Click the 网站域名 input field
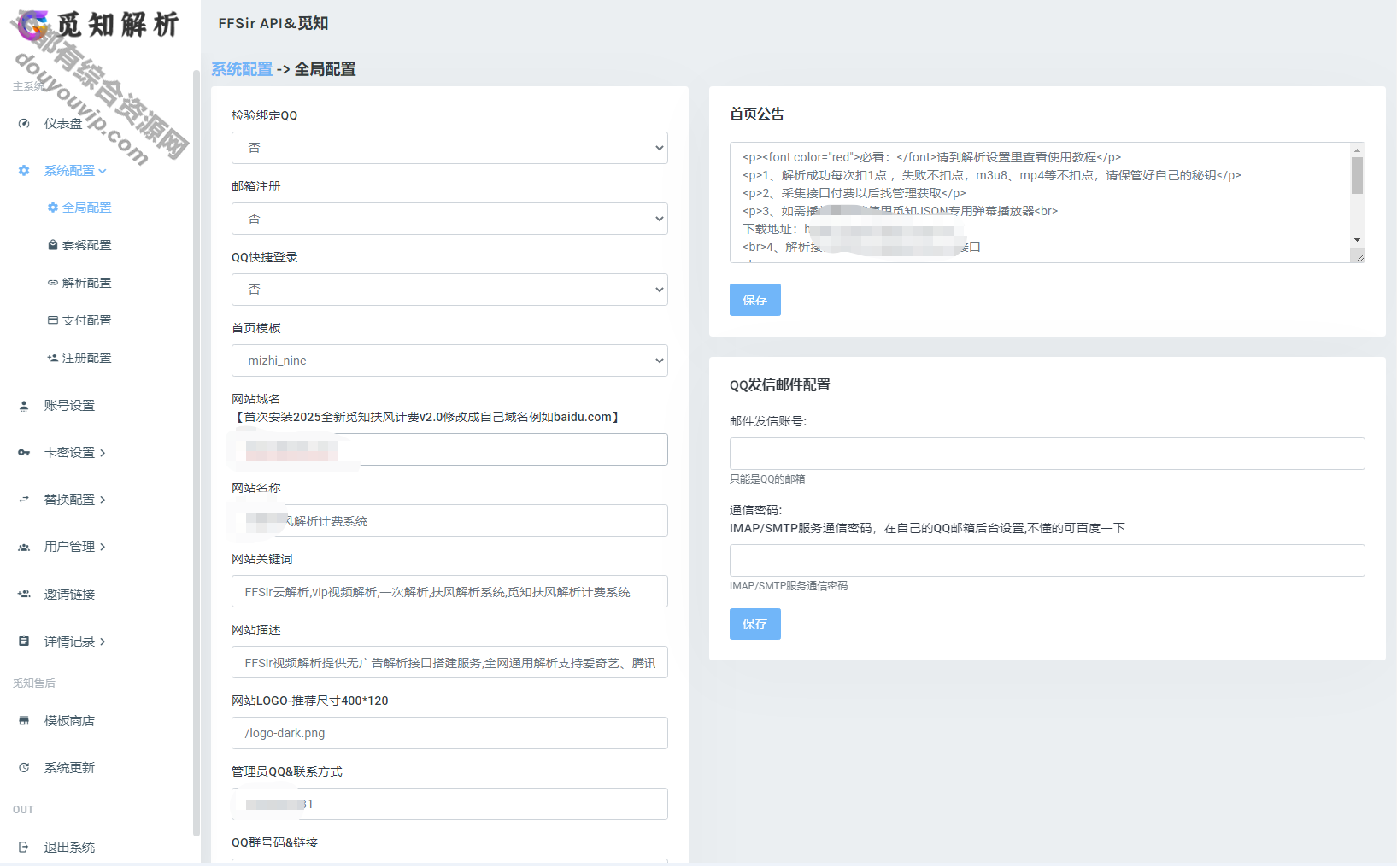The height and width of the screenshot is (868, 1397). [449, 449]
